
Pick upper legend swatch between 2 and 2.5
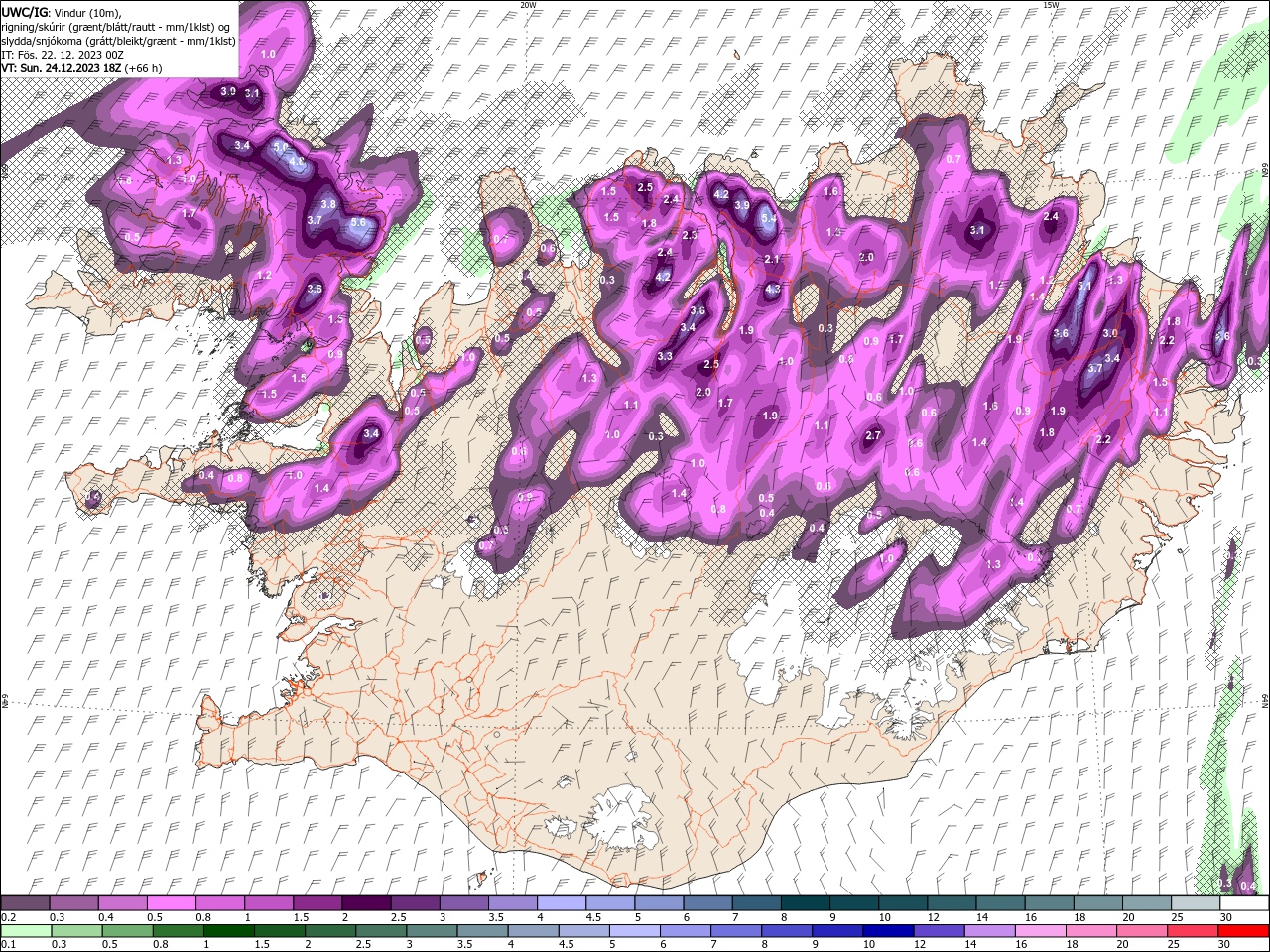(365, 903)
